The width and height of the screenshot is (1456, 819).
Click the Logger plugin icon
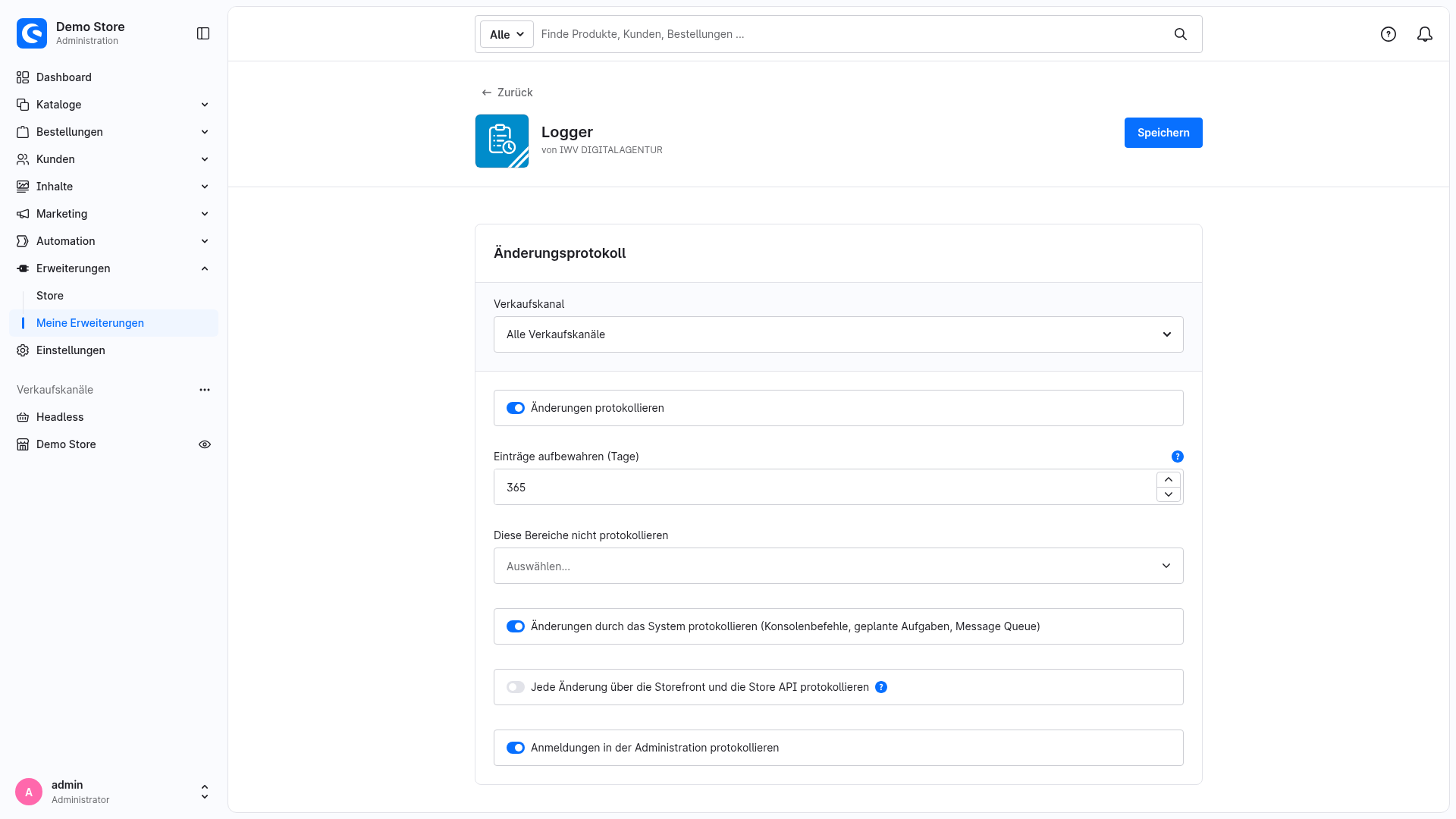coord(502,141)
